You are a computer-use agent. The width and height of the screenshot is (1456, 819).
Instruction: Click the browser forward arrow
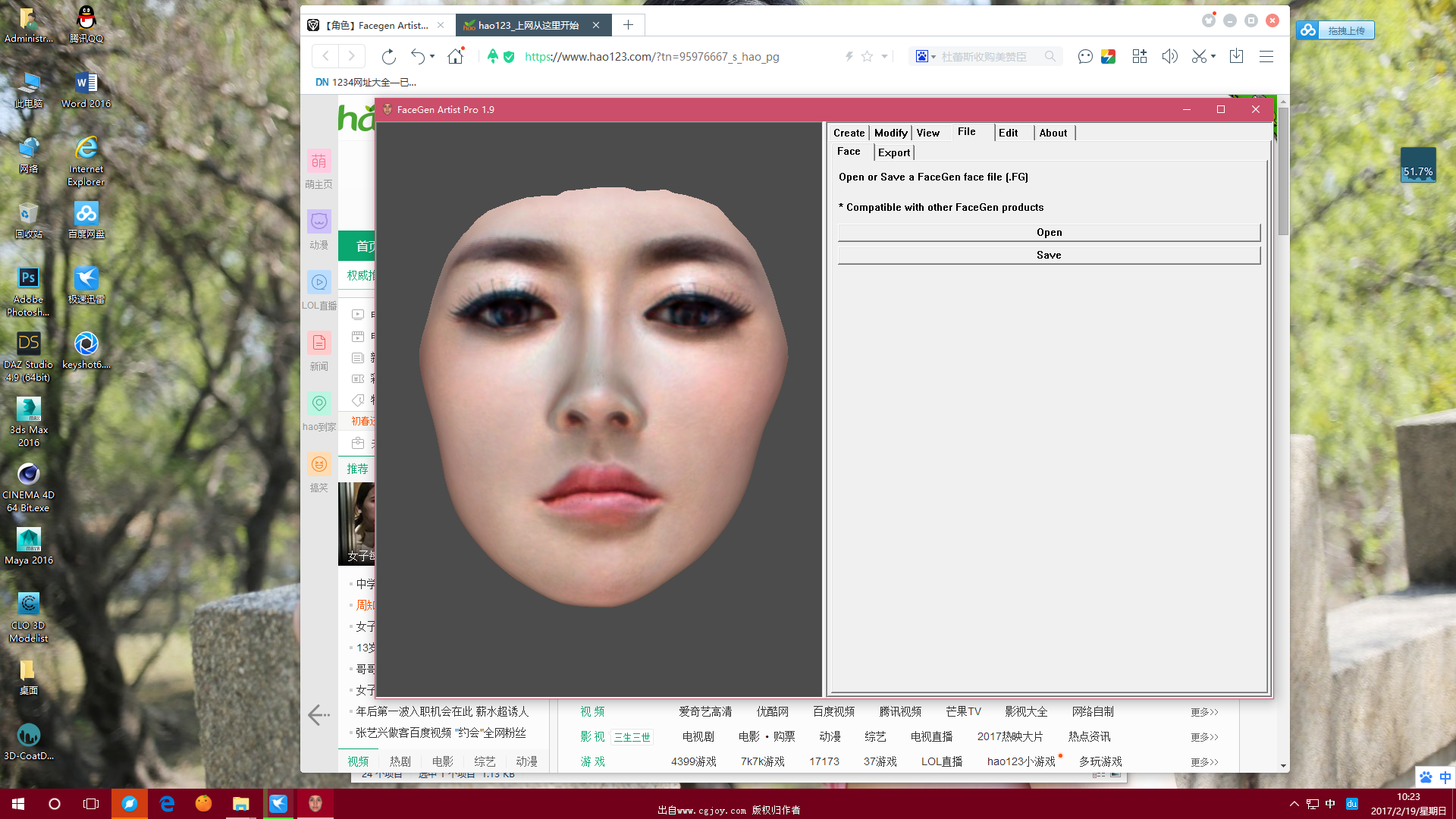click(x=351, y=56)
